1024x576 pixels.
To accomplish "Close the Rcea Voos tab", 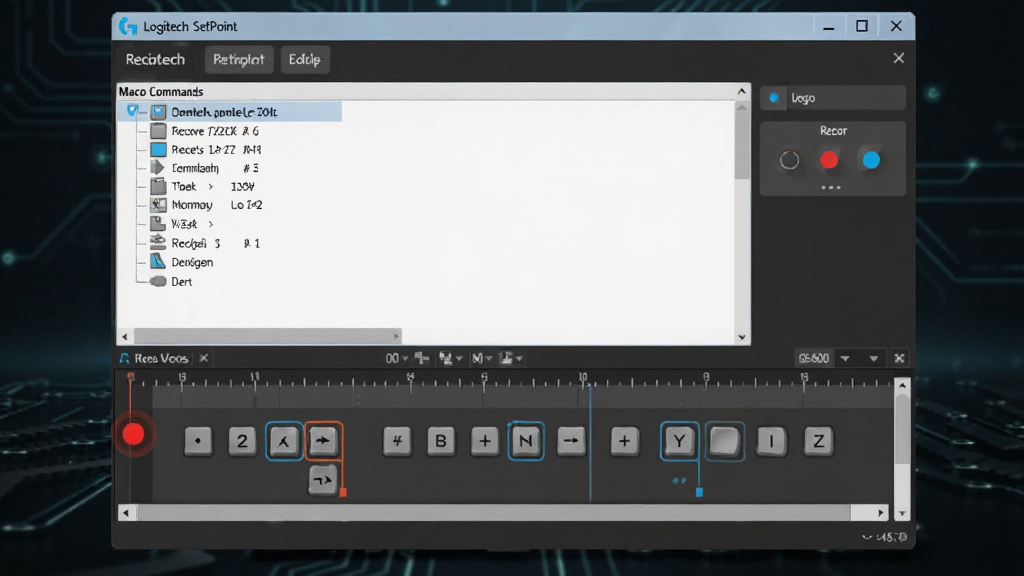I will coord(204,358).
